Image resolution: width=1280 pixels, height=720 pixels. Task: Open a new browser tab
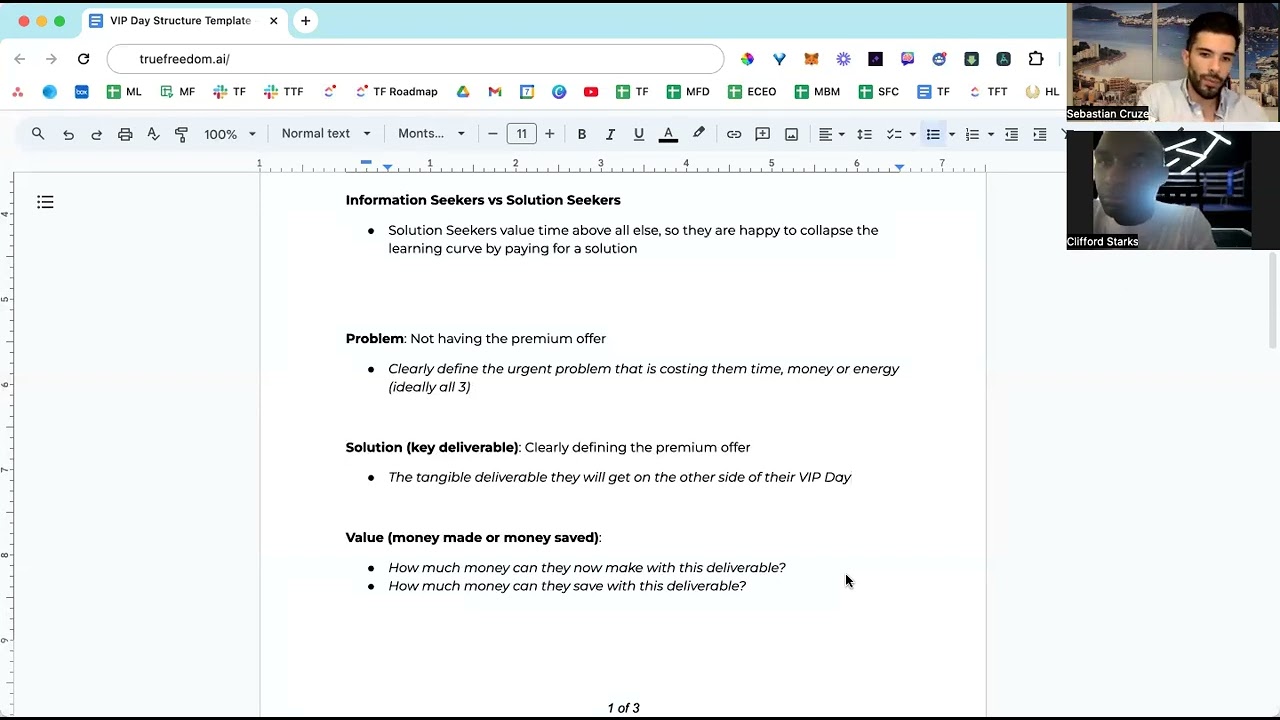tap(305, 21)
